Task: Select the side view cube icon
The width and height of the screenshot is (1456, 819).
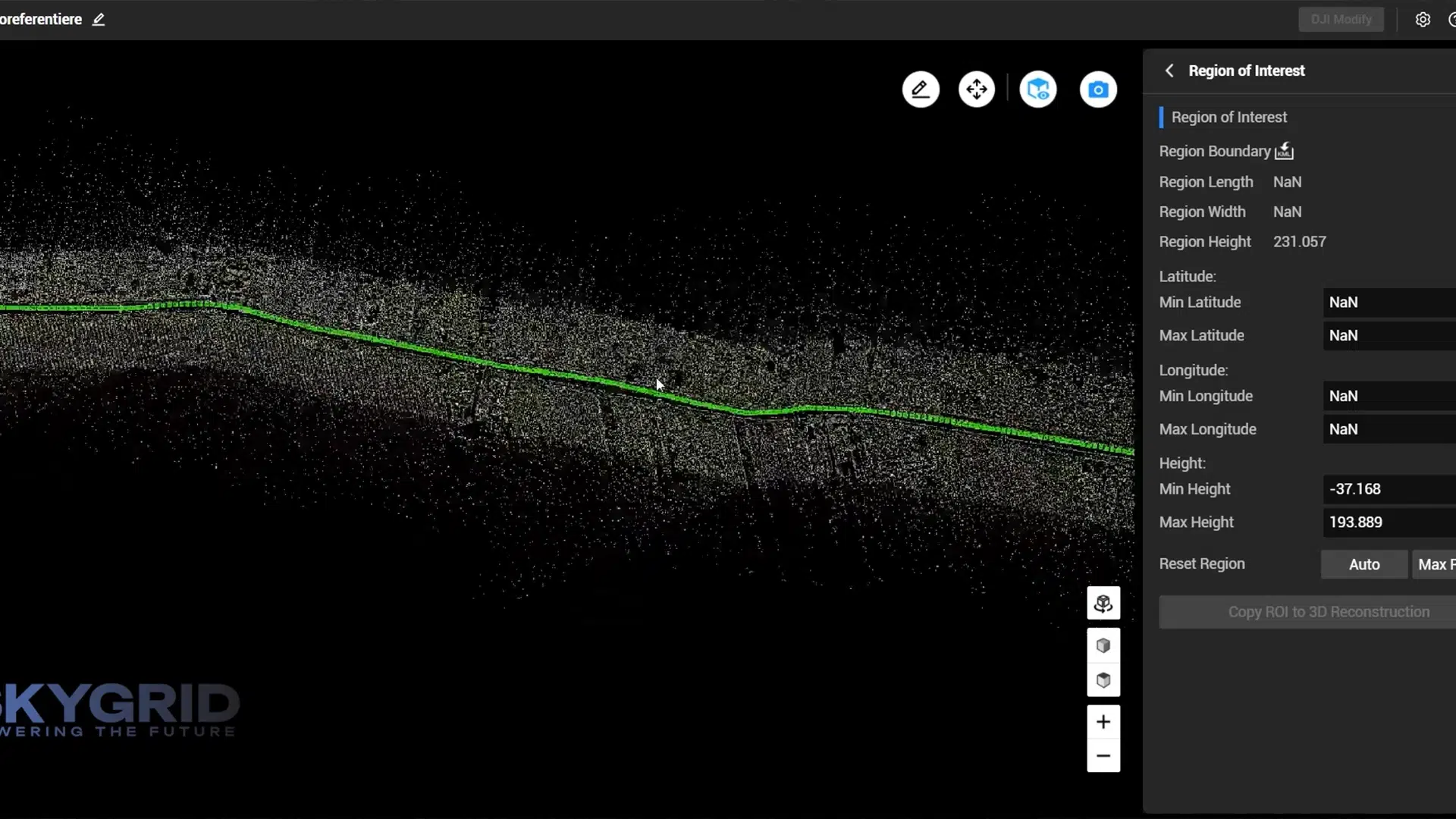Action: pos(1103,645)
